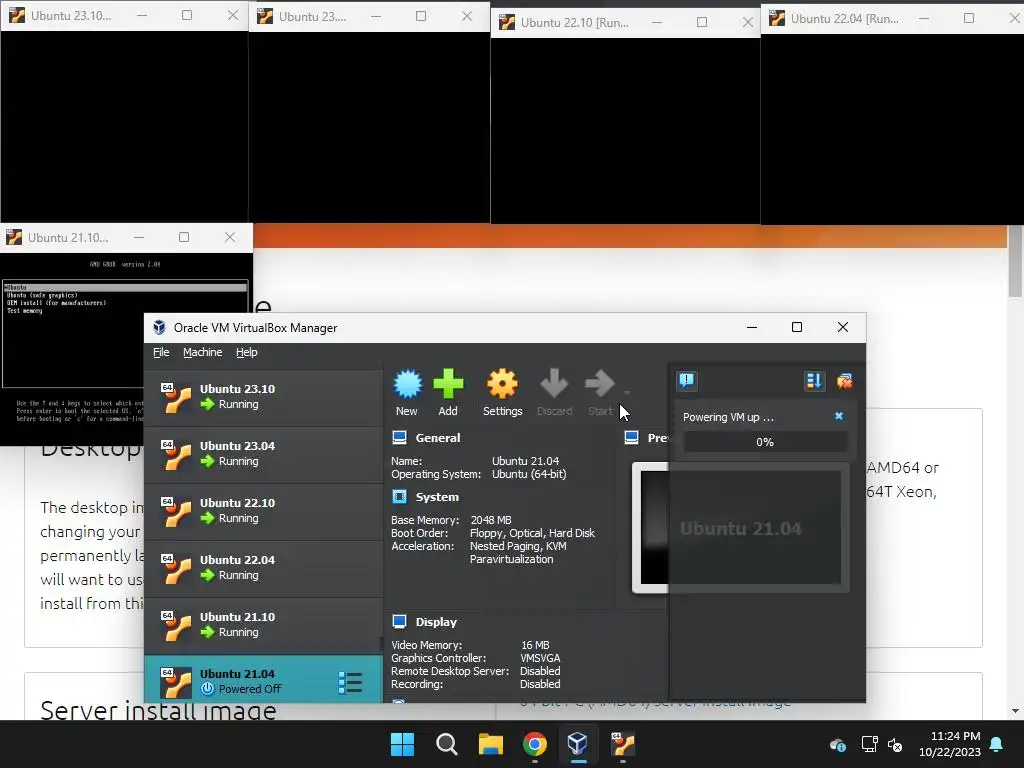Screen dimensions: 1024x768
Task: Click the muted volume tray icon
Action: tap(895, 744)
